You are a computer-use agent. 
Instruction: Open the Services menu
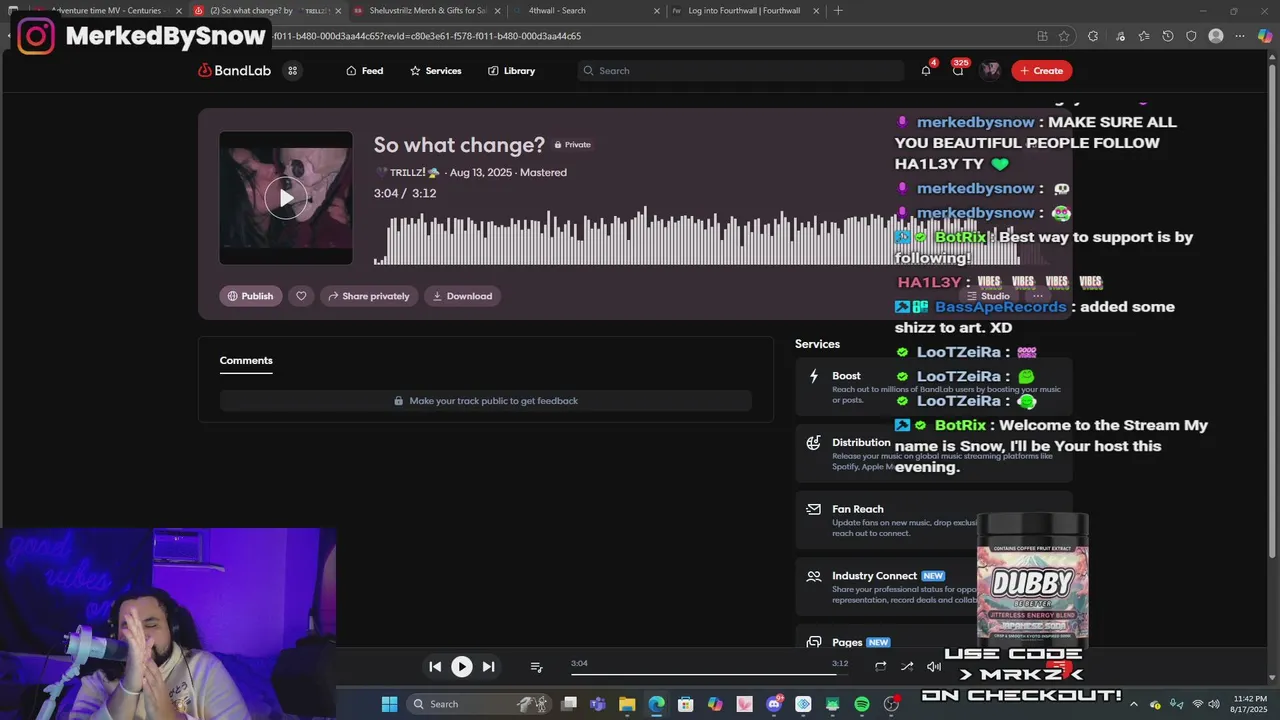tap(435, 71)
